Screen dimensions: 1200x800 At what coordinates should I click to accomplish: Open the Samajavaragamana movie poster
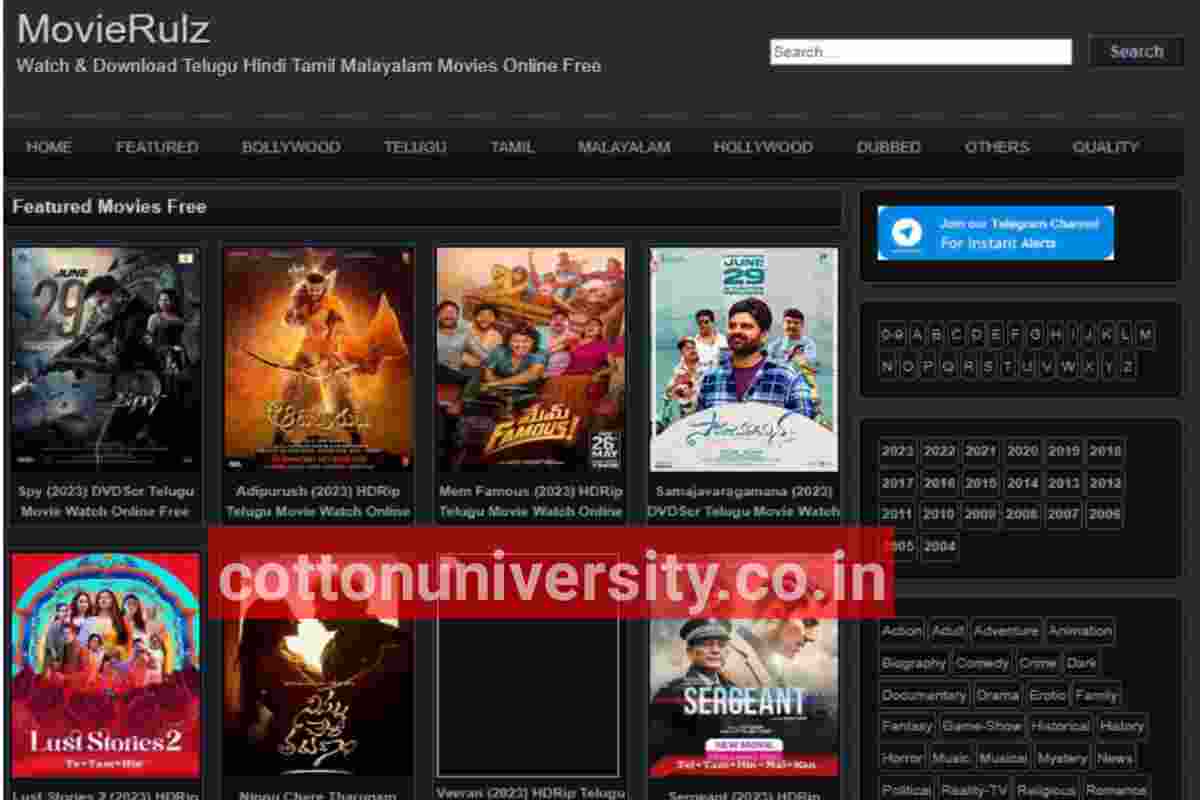coord(744,360)
